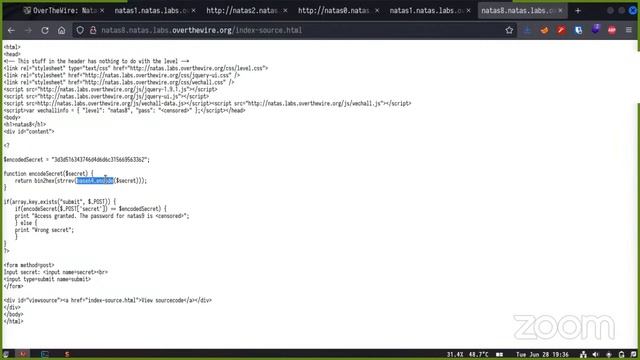Open the red highlighted taskbar application
The height and width of the screenshot is (360, 640).
23,354
